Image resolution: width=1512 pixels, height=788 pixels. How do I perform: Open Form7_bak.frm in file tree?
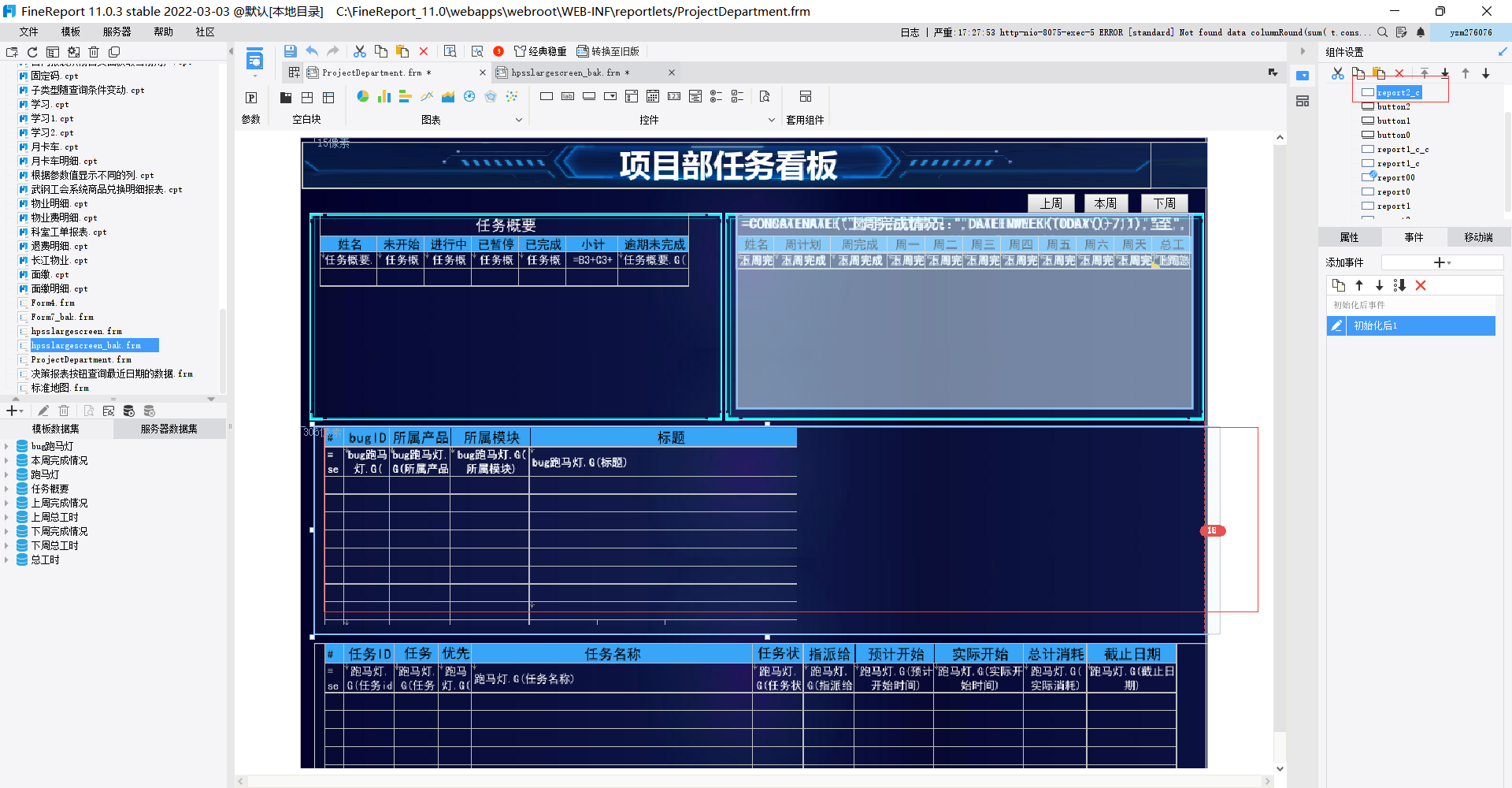[62, 317]
